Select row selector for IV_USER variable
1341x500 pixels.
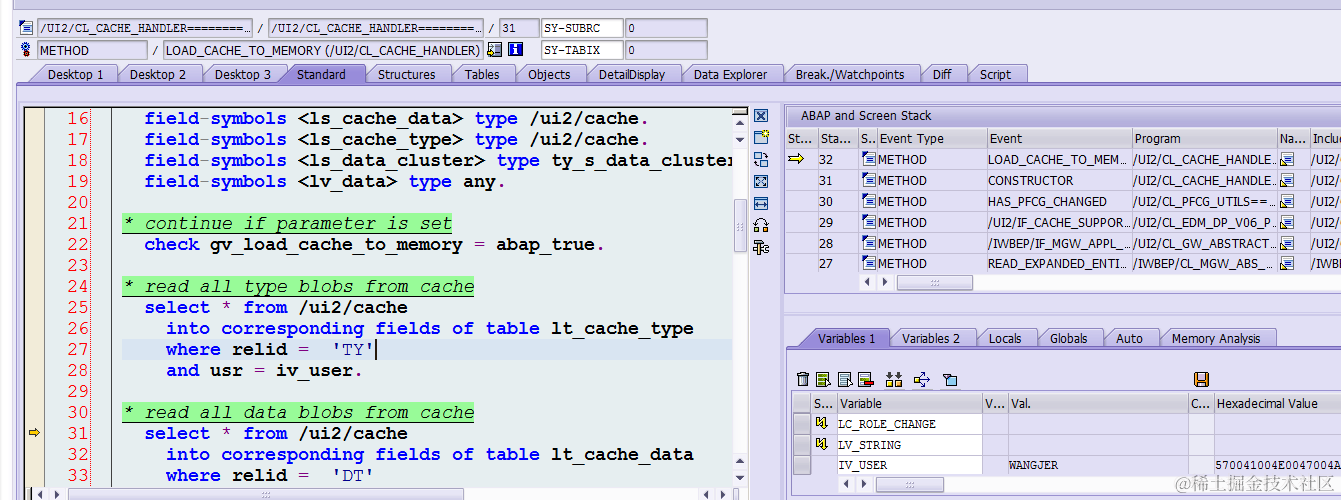point(802,465)
